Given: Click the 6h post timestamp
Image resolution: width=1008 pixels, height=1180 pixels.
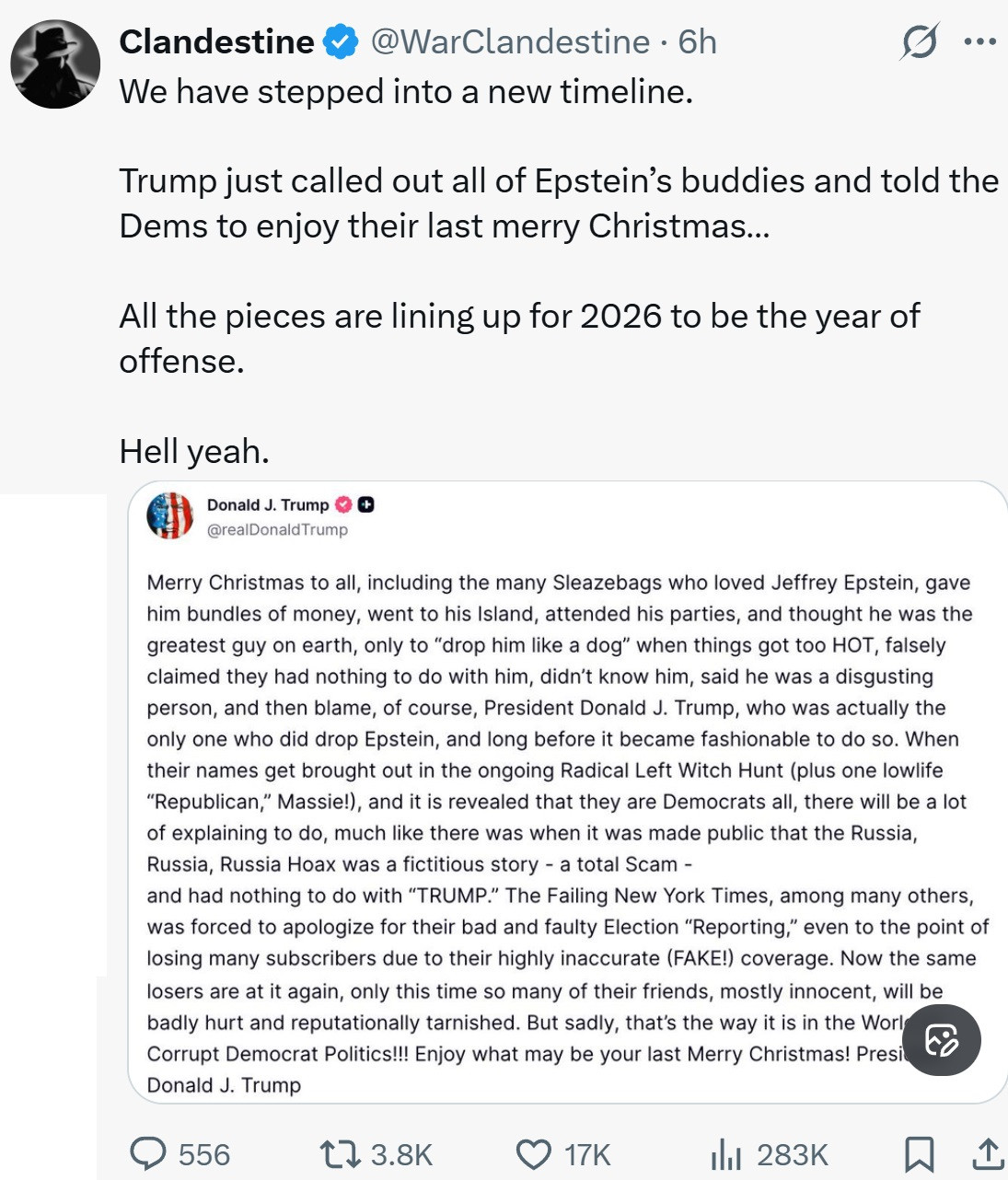Looking at the screenshot, I should click(698, 42).
